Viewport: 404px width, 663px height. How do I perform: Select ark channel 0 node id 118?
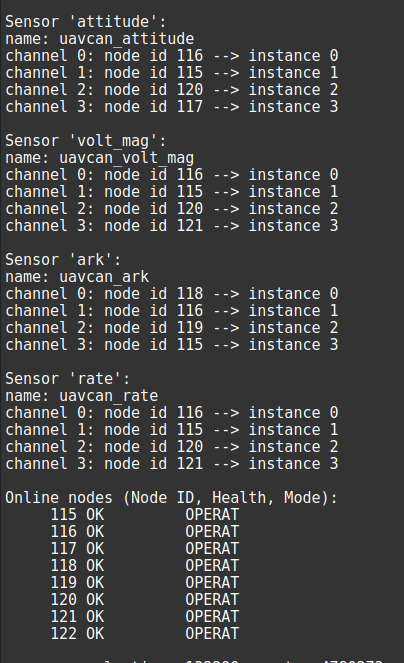171,294
